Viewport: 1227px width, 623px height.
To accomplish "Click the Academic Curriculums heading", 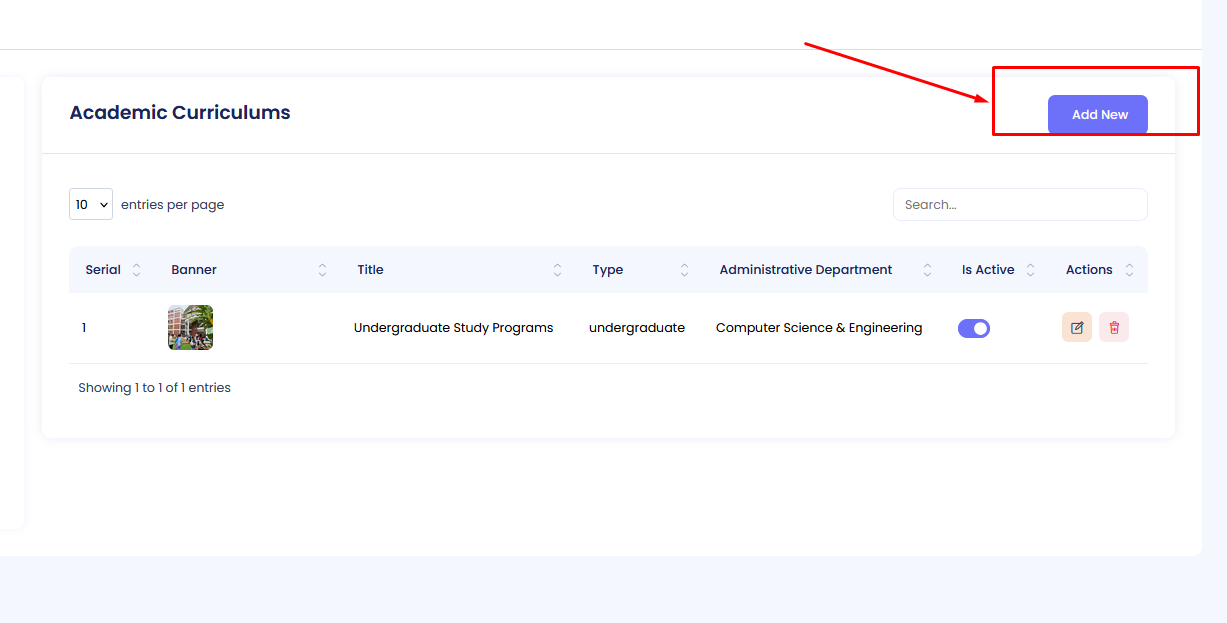I will 180,113.
